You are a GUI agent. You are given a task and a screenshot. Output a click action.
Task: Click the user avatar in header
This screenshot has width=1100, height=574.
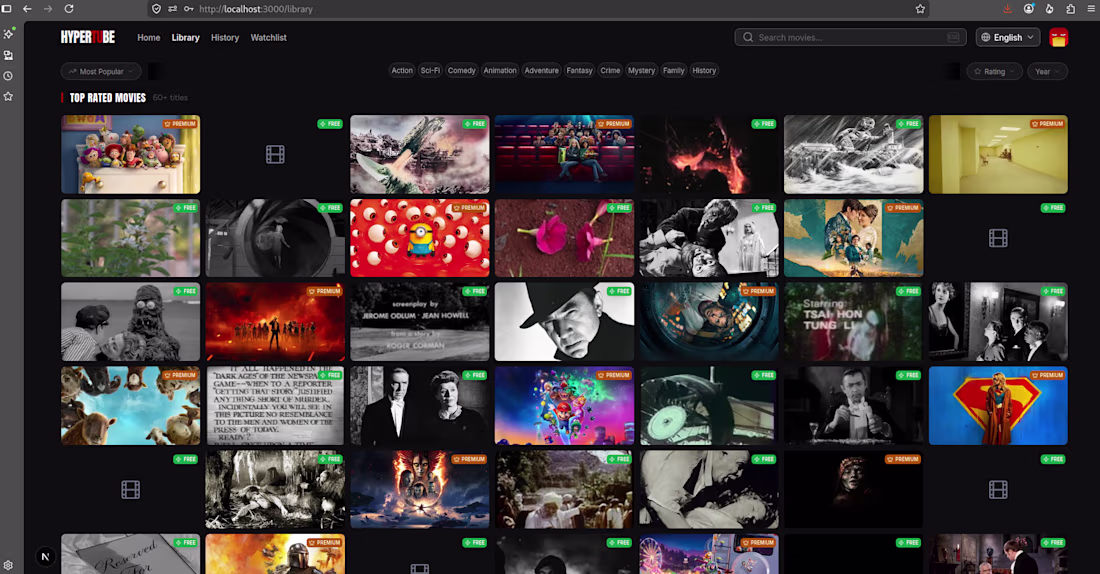point(1059,37)
